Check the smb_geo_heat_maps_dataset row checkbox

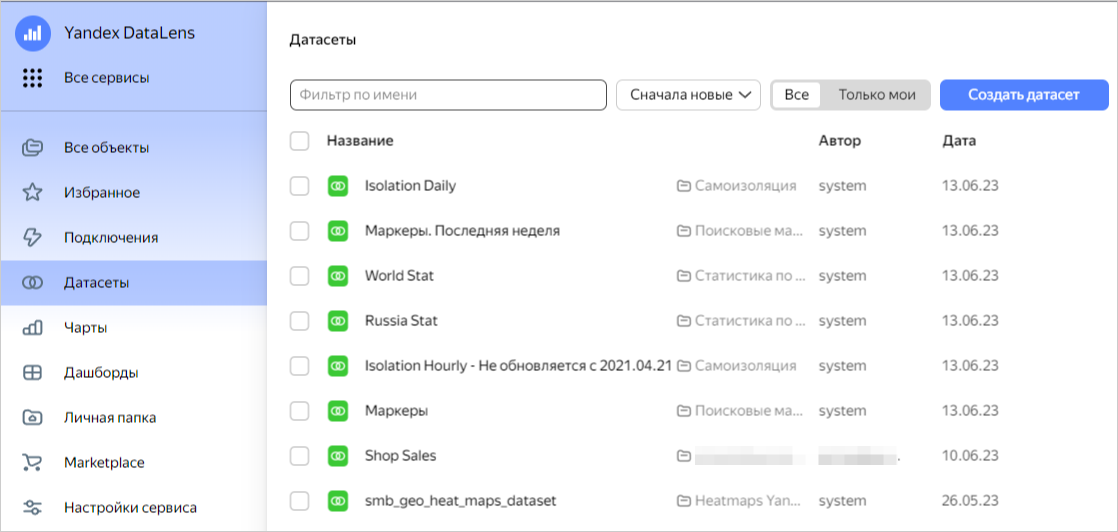point(299,501)
